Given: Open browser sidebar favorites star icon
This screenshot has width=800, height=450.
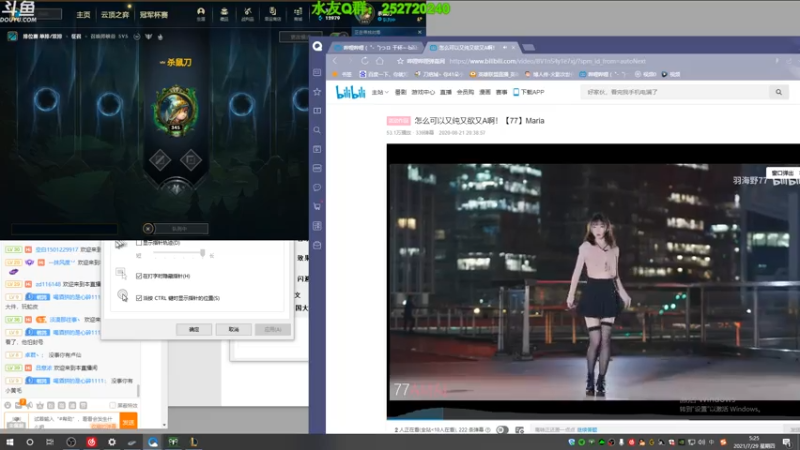Looking at the screenshot, I should coord(317,92).
